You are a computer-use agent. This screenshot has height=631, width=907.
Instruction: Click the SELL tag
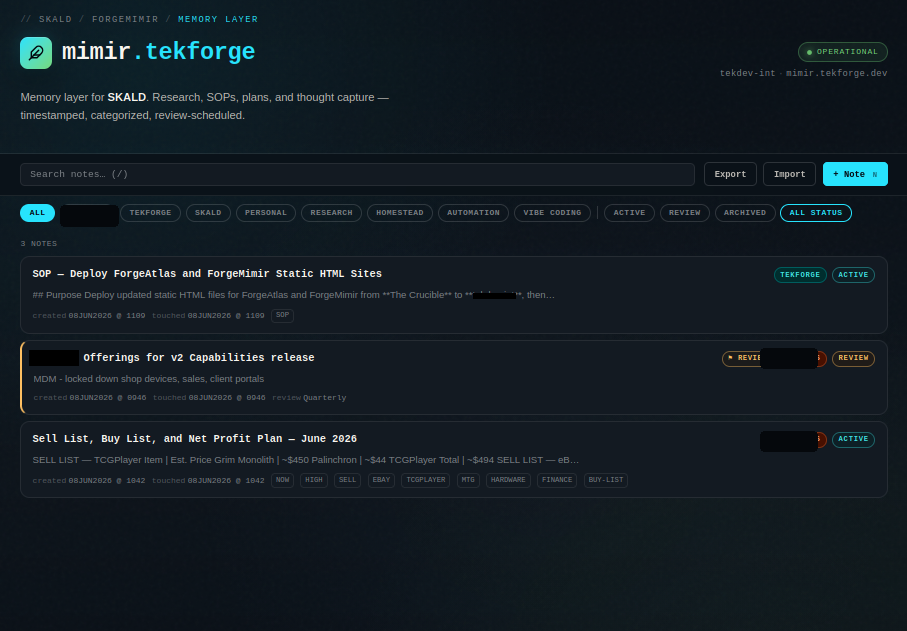(x=347, y=481)
